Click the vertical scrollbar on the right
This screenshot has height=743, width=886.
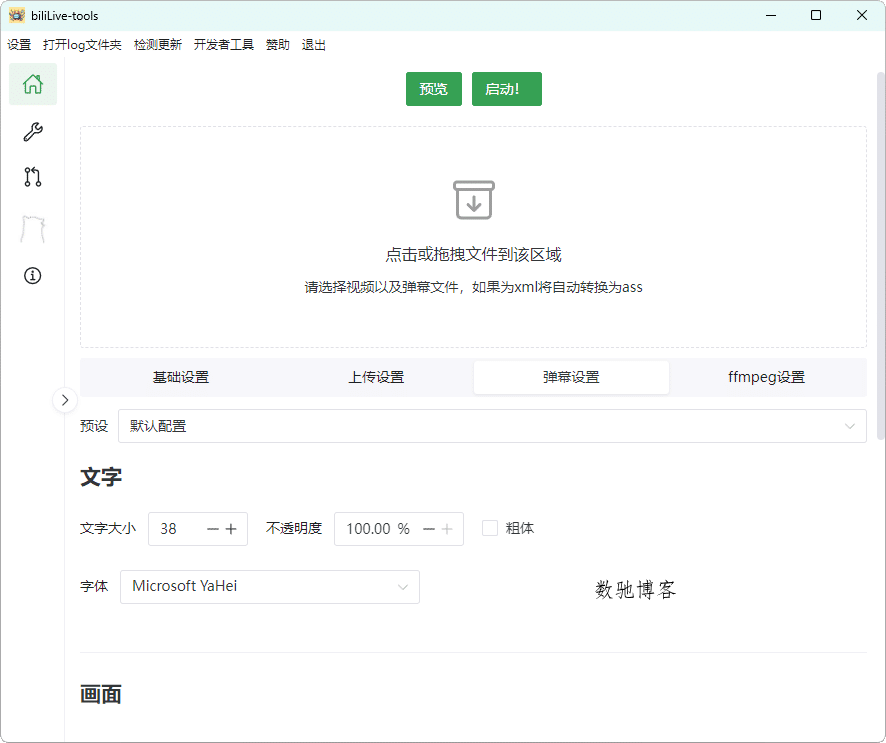pyautogui.click(x=881, y=254)
